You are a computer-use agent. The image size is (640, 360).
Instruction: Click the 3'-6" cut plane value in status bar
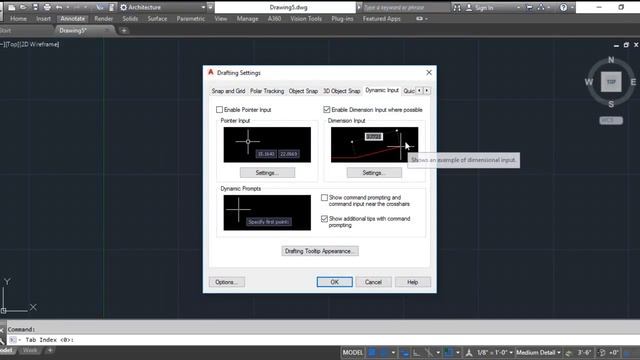point(584,353)
